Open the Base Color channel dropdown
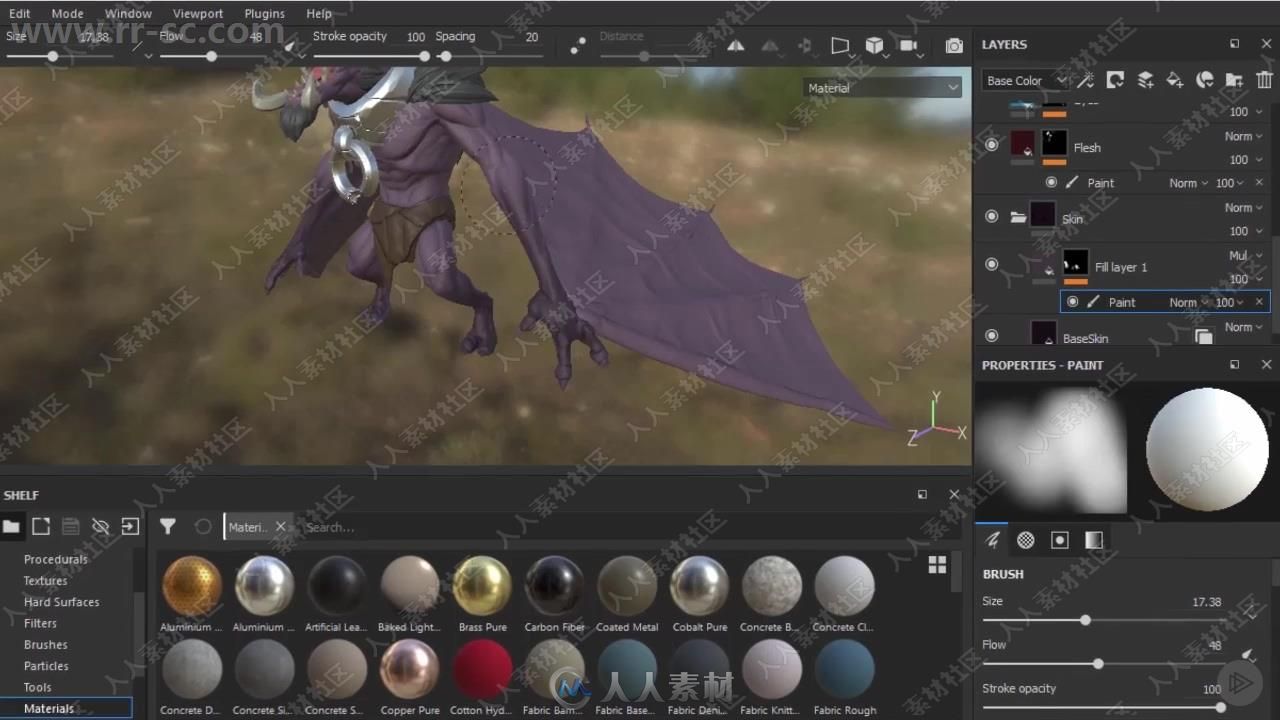Viewport: 1280px width, 720px height. pos(1026,80)
